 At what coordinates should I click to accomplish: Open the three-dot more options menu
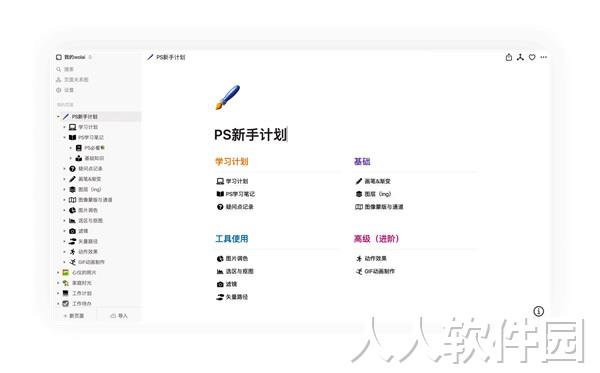click(544, 57)
